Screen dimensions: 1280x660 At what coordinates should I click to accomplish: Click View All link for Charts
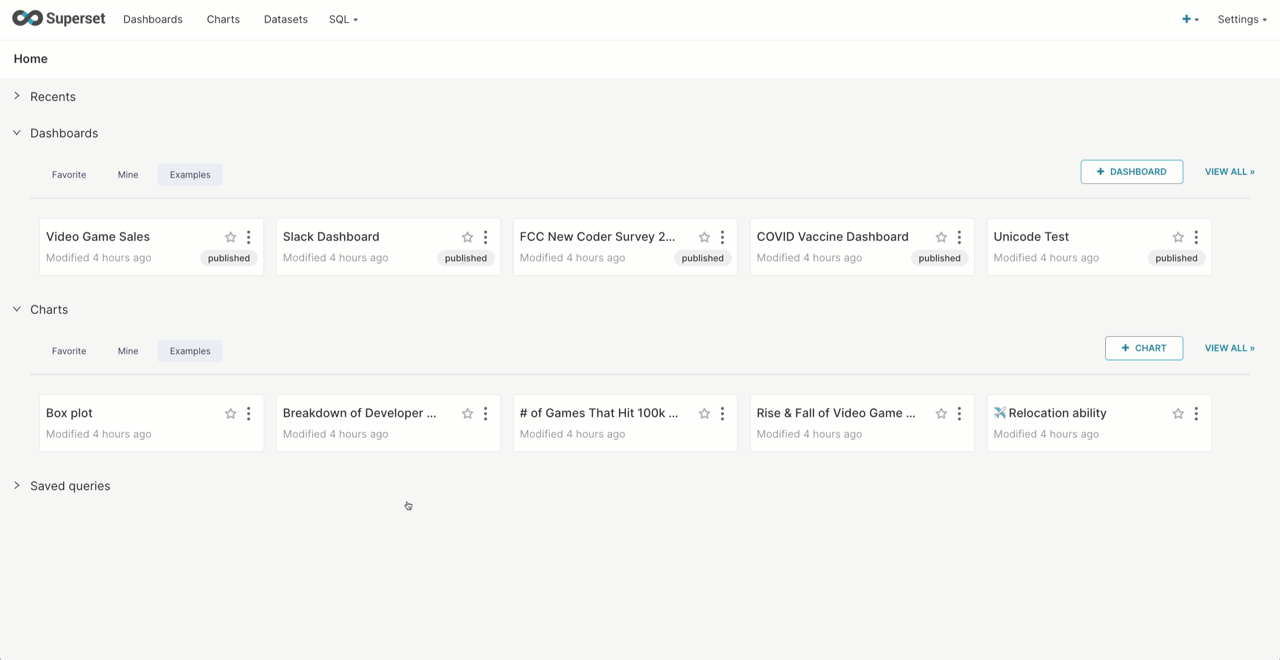click(x=1229, y=348)
